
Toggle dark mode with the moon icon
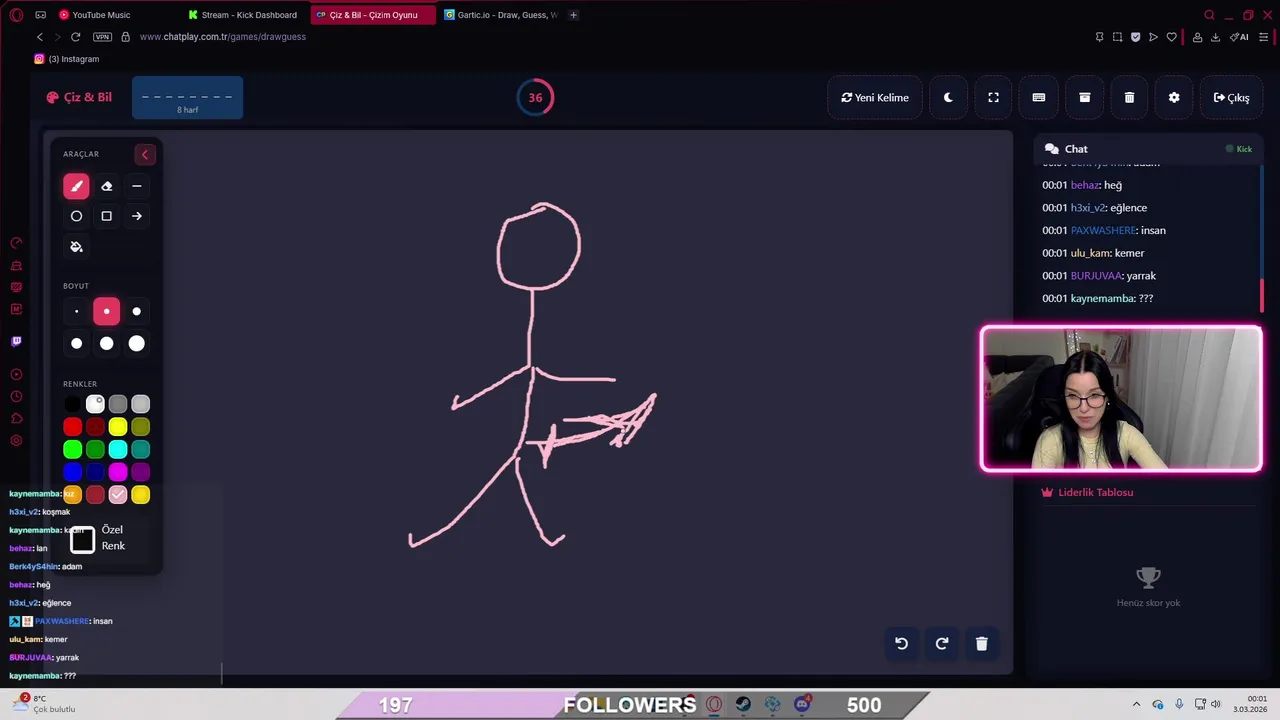pyautogui.click(x=948, y=97)
